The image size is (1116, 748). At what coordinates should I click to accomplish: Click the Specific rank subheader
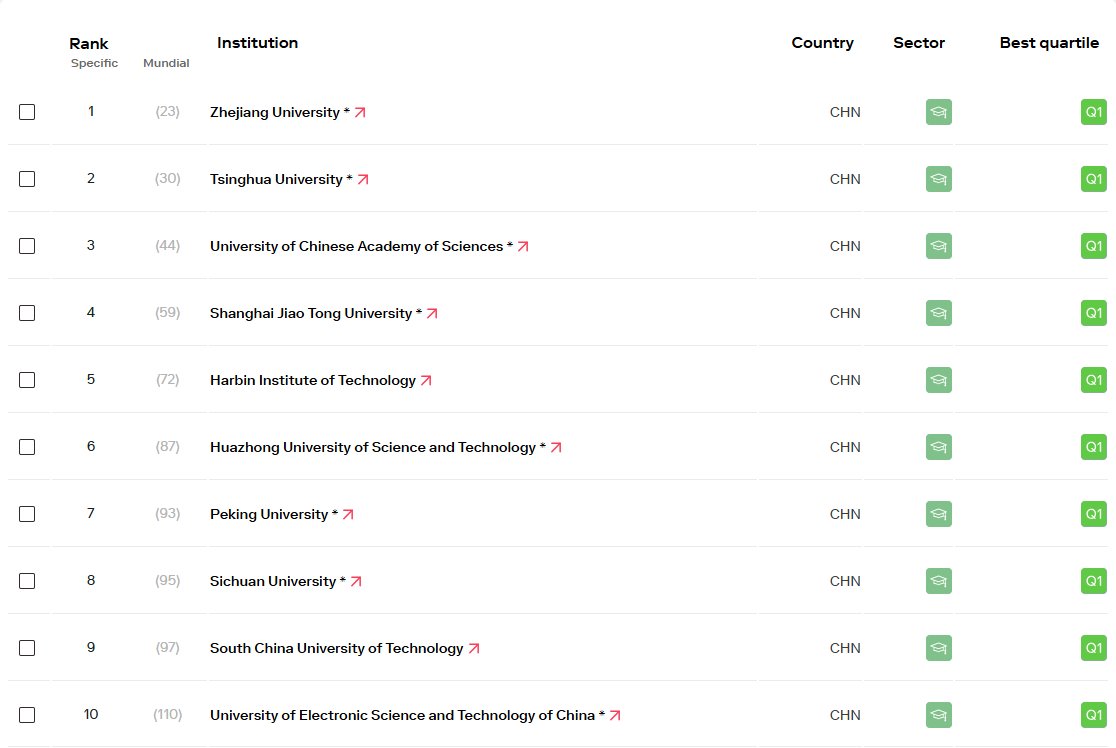(x=95, y=63)
